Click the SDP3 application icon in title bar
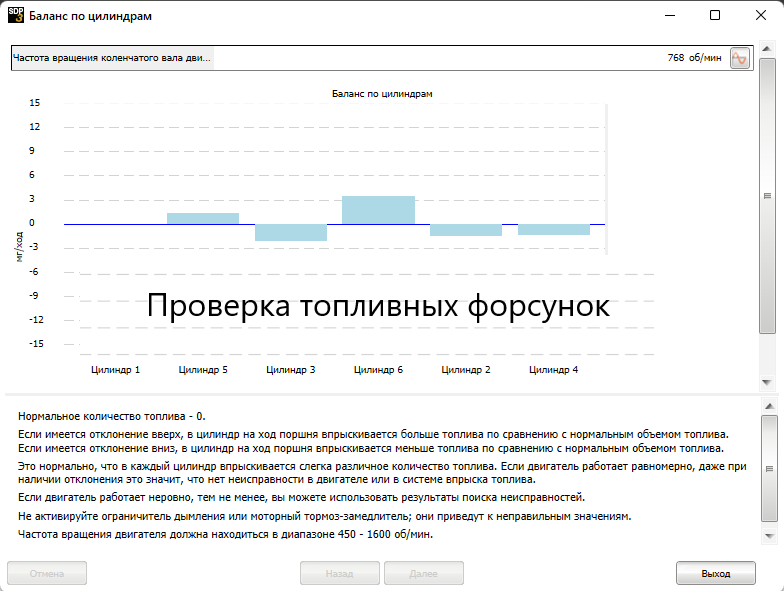 [16, 16]
